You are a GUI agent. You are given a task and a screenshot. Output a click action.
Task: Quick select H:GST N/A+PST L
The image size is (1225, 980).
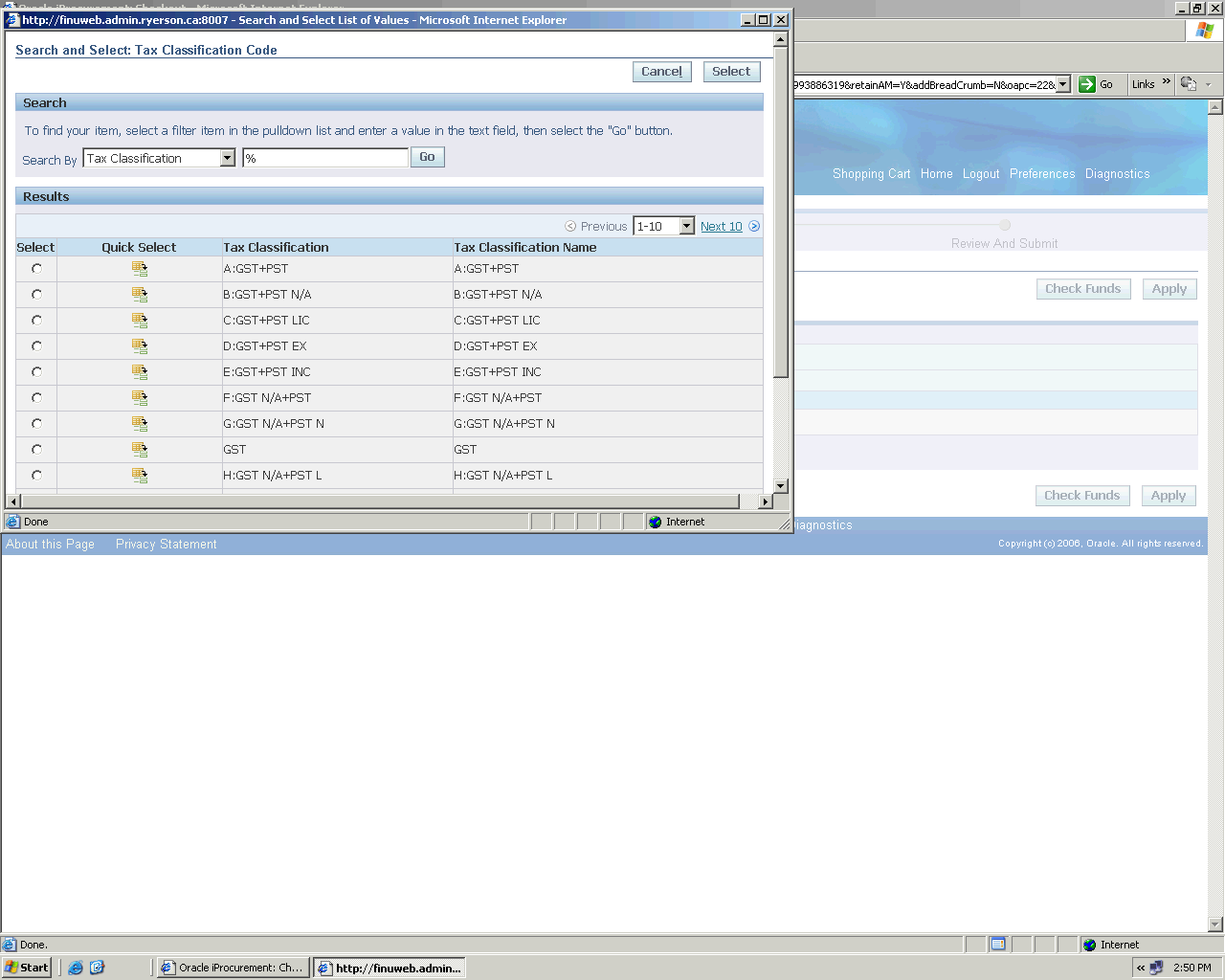(140, 476)
